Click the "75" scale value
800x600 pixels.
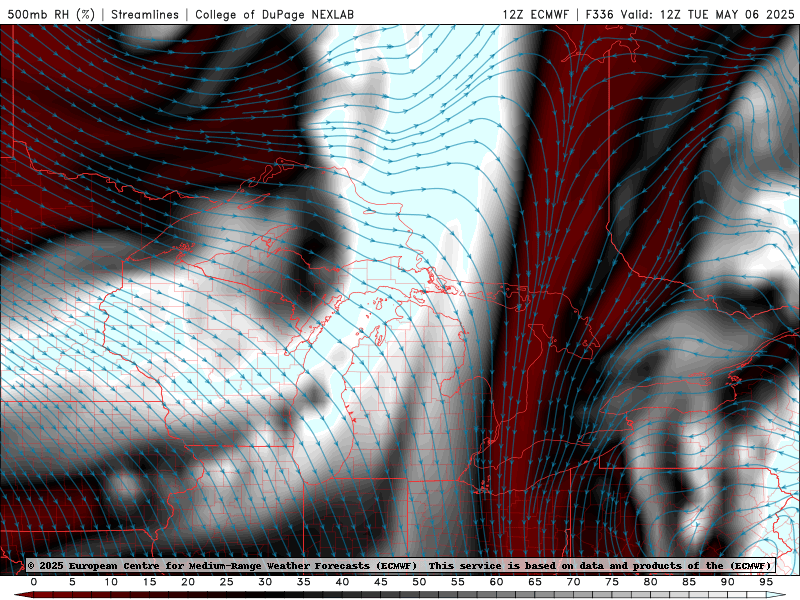click(612, 582)
